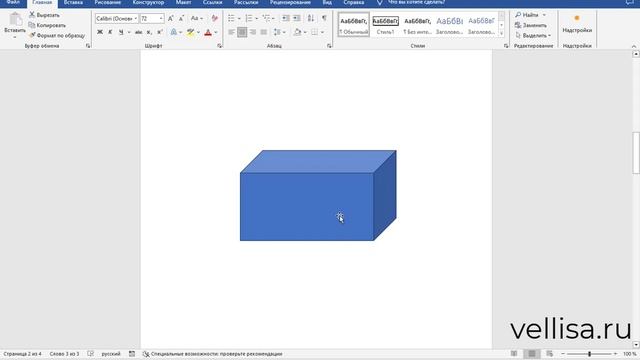Click the Cut (Вырезать) command
Screen dimensions: 640x360
click(x=44, y=15)
